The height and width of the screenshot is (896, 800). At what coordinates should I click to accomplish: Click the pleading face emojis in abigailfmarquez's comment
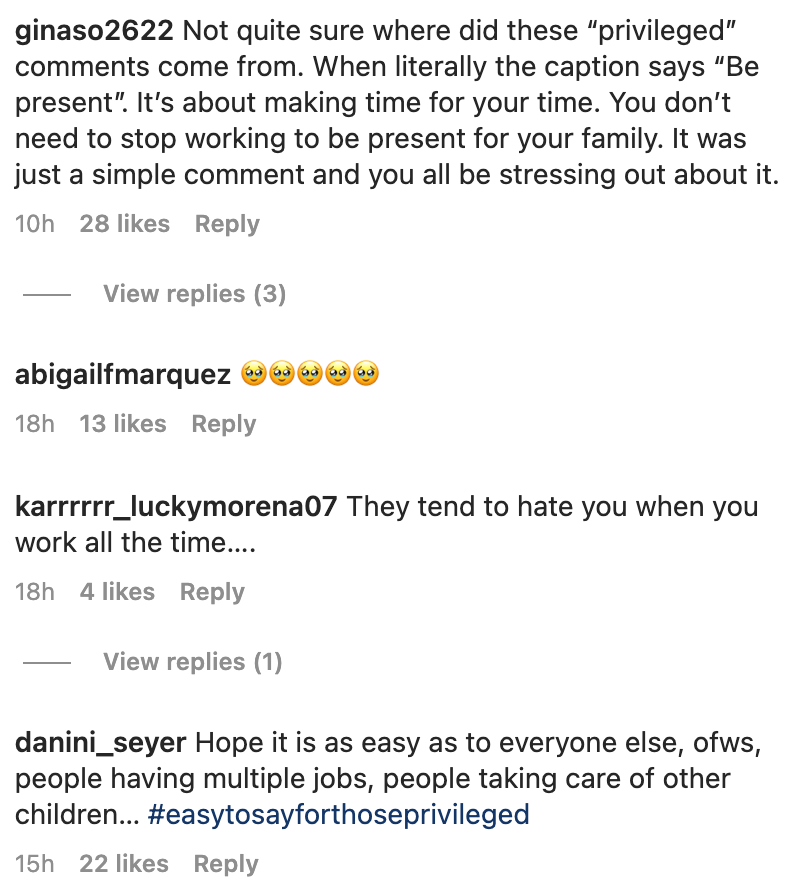click(x=310, y=375)
